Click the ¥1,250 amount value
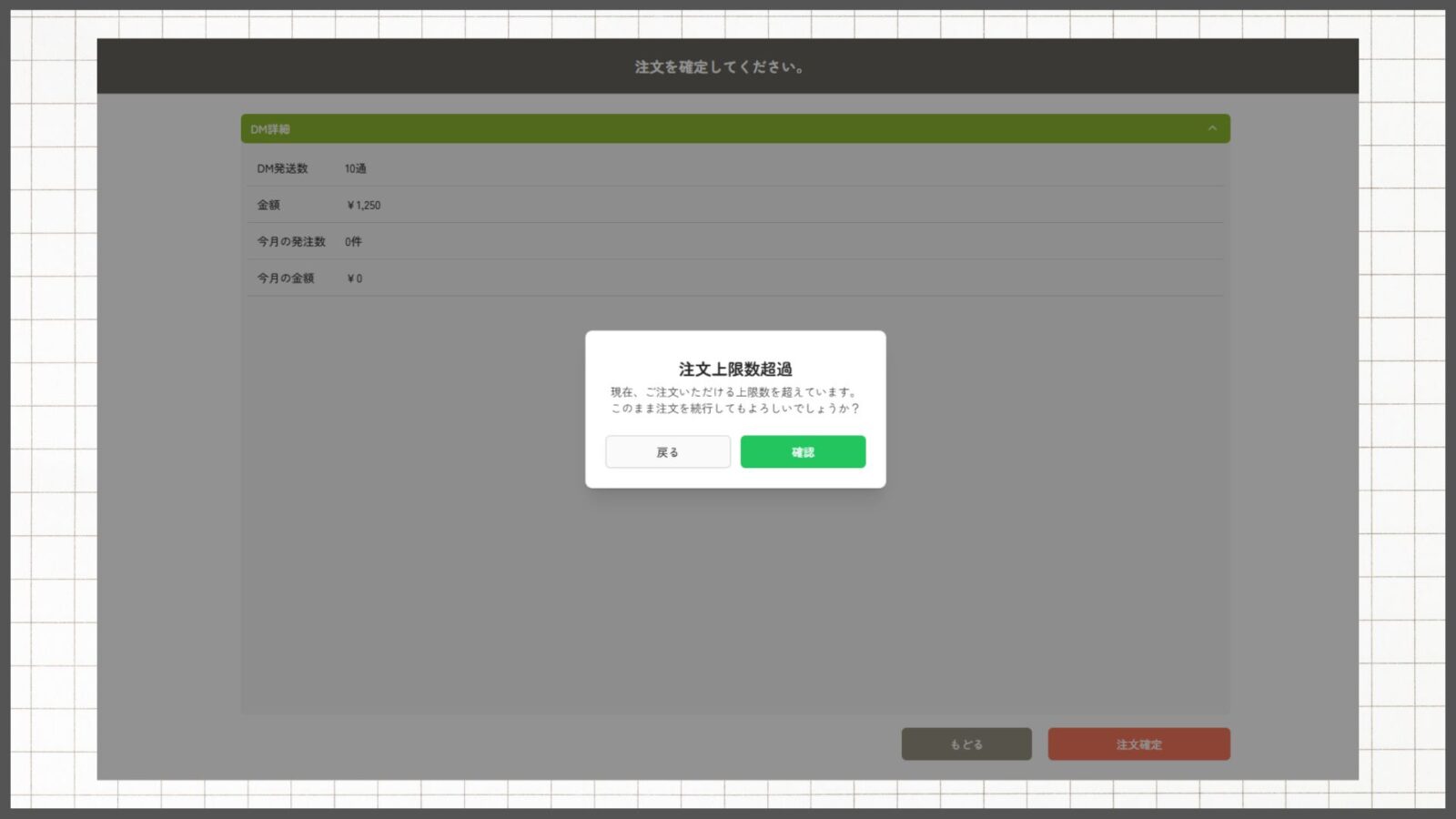Screen dimensions: 1456x819 tap(363, 205)
